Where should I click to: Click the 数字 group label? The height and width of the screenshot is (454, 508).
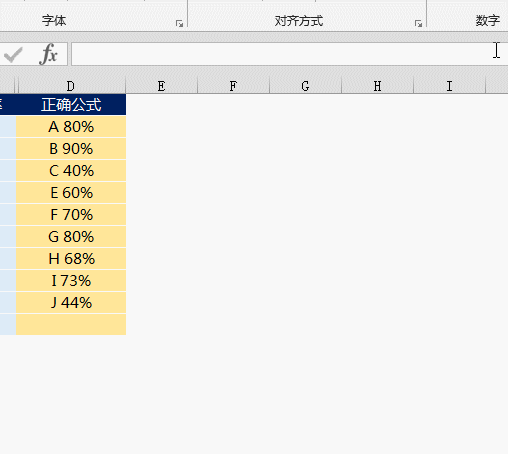488,21
